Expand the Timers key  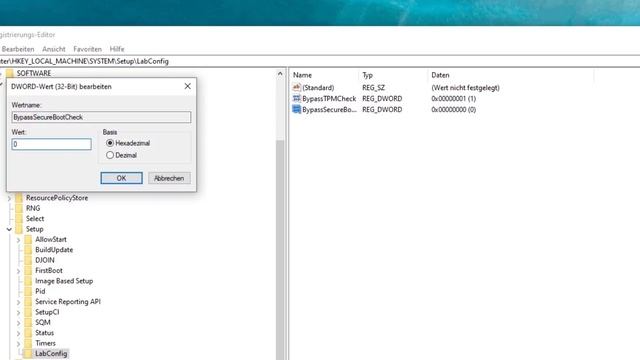[18, 344]
